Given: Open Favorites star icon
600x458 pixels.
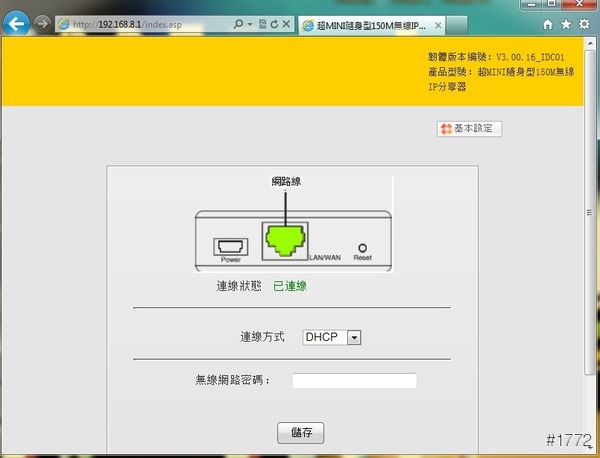Looking at the screenshot, I should 566,23.
